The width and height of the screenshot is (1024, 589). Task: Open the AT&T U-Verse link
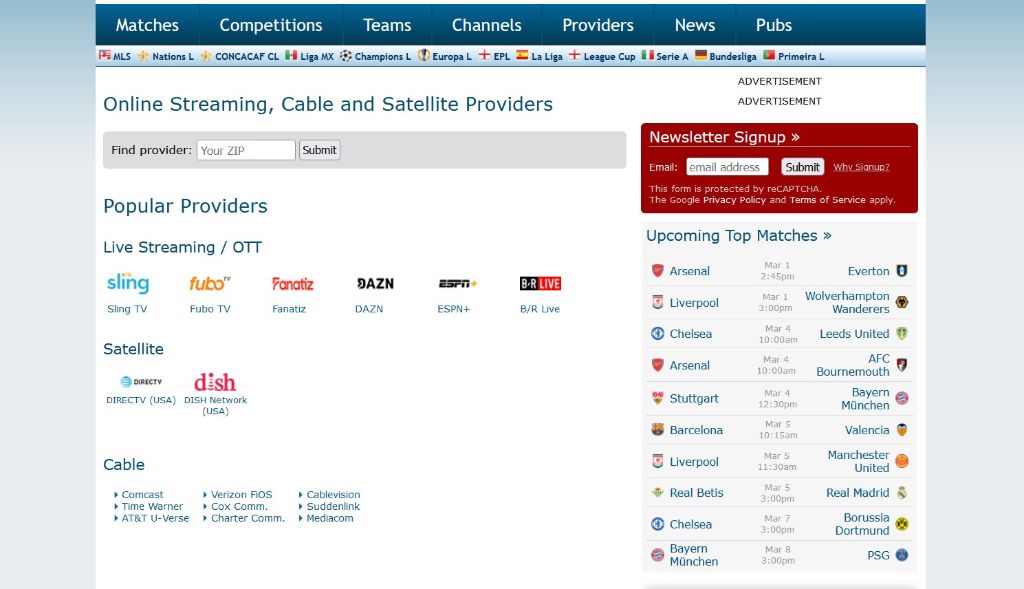pos(155,518)
